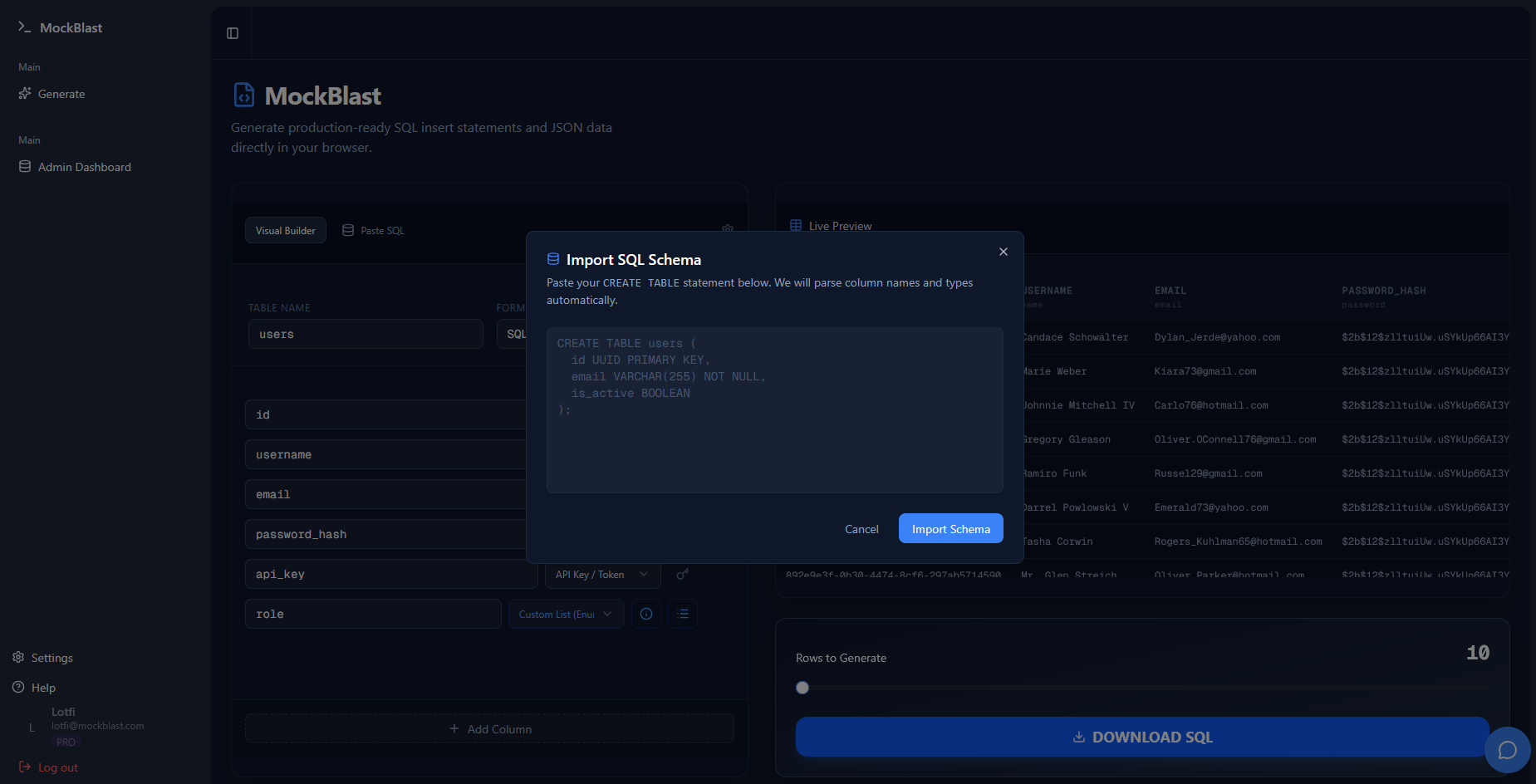The image size is (1536, 784).
Task: Click the Help question mark icon
Action: tap(18, 687)
